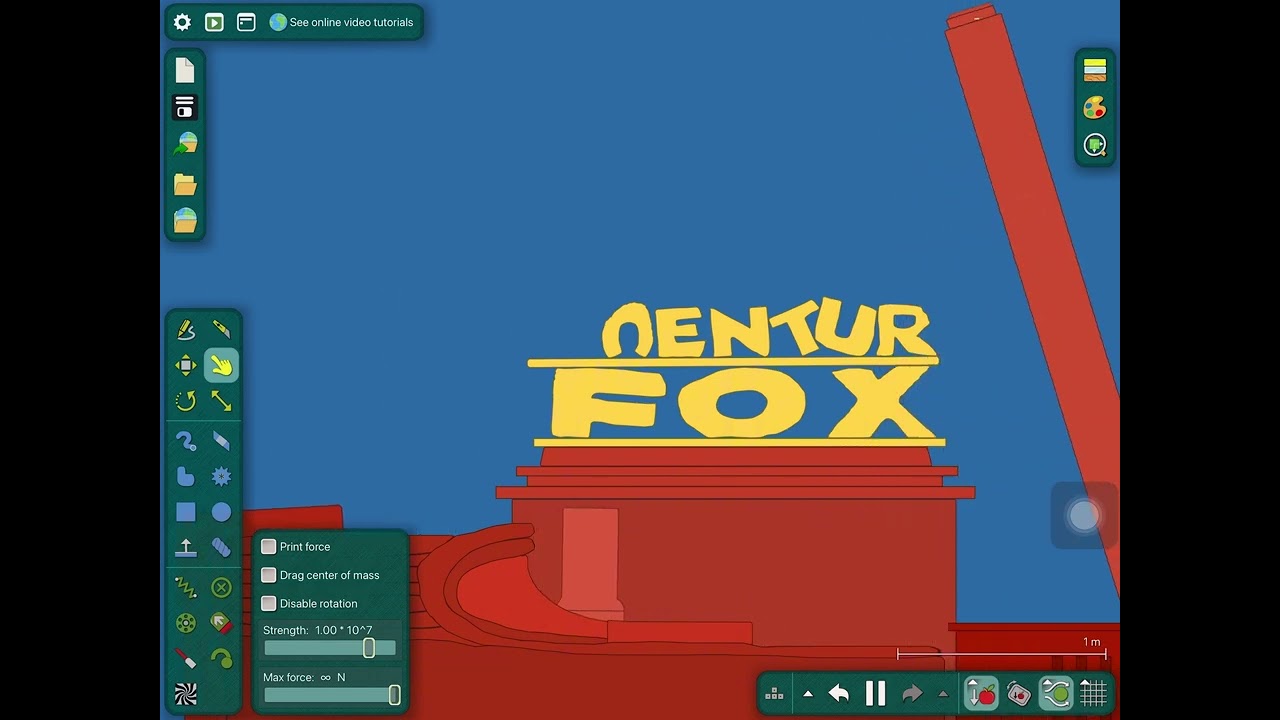The height and width of the screenshot is (720, 1280).
Task: Toggle air friction green ball icon
Action: (x=1056, y=693)
